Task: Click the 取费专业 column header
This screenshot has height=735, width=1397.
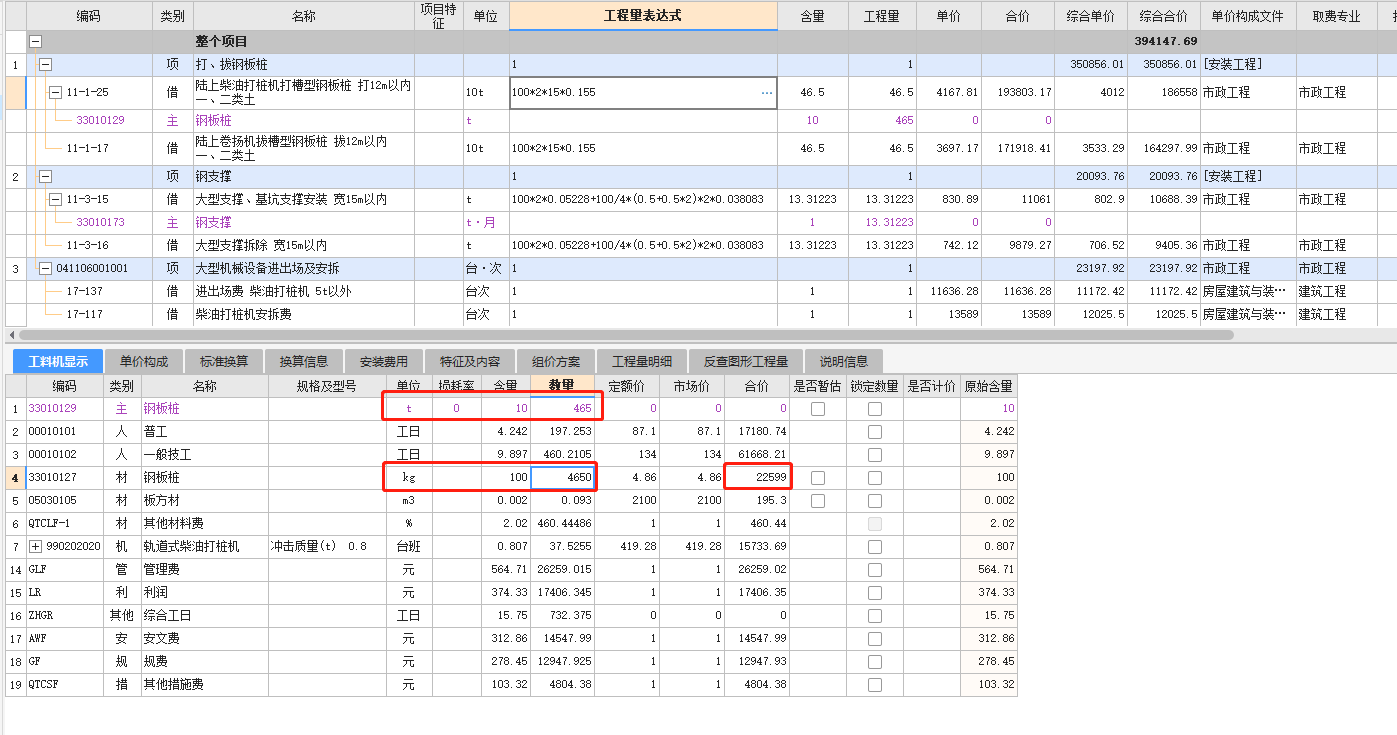Action: [x=1337, y=16]
